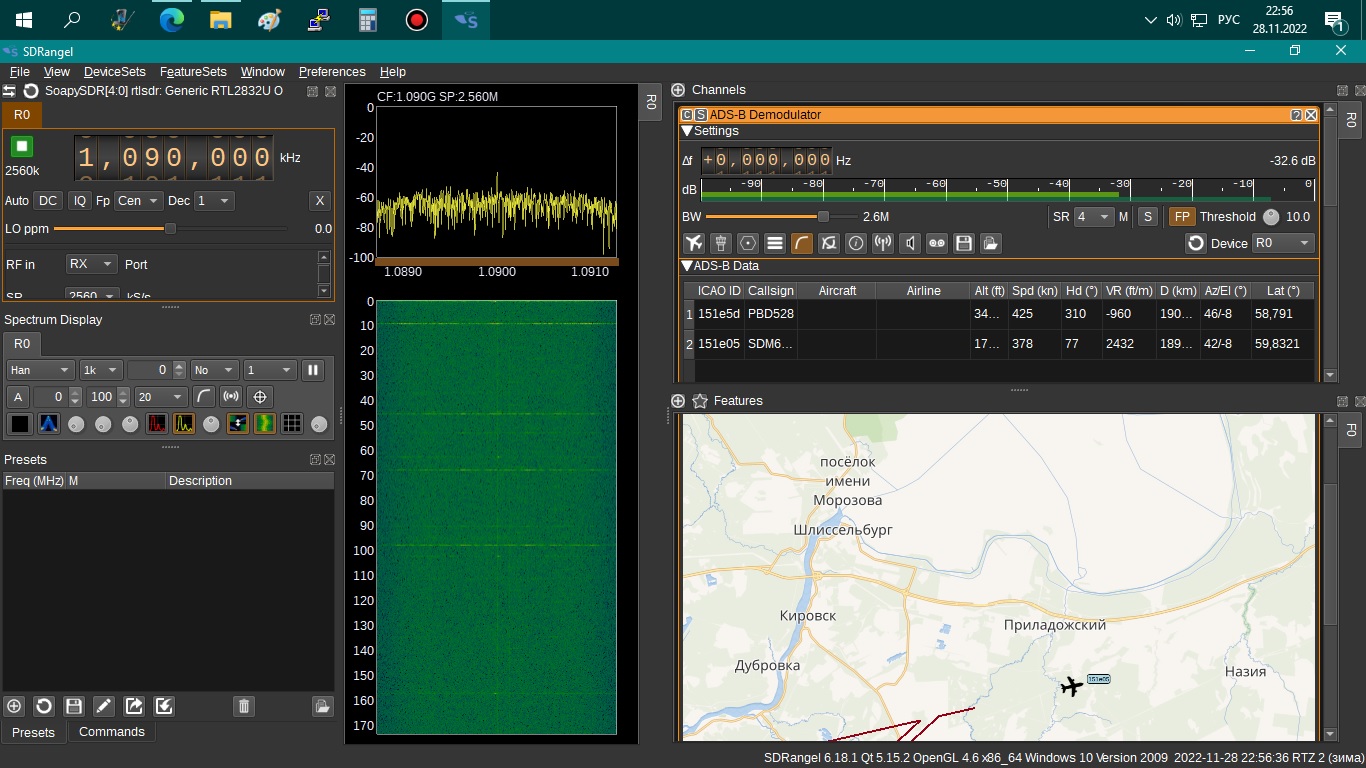Open the Preferences menu

point(332,72)
